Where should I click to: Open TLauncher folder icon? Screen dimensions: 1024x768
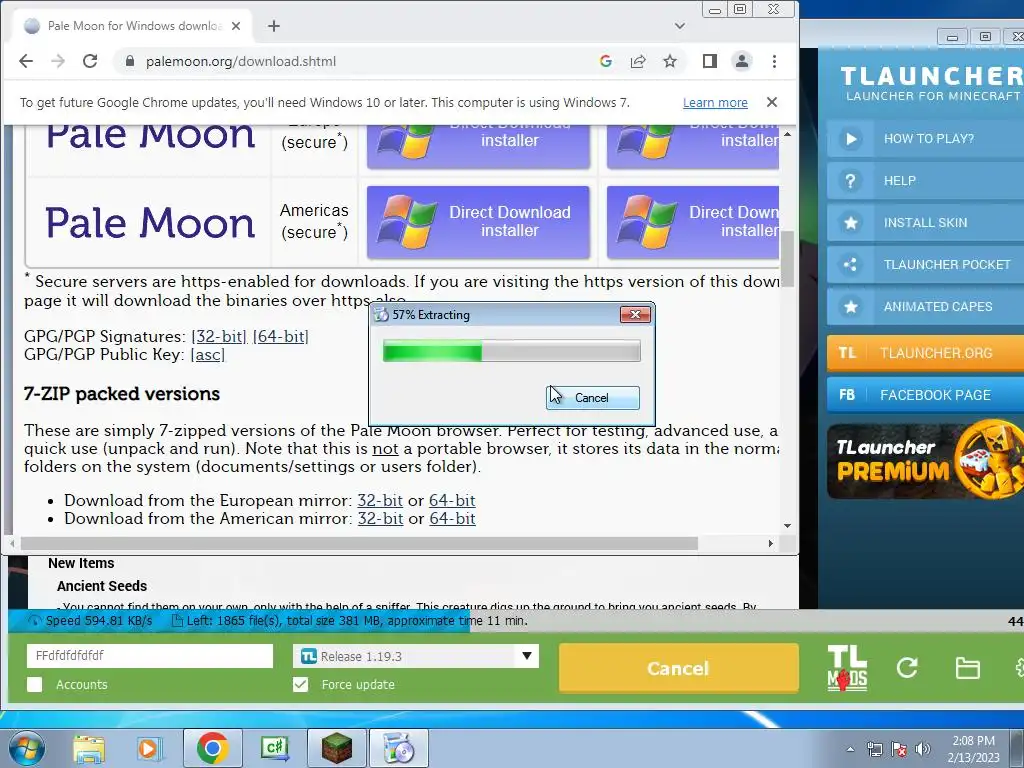coord(967,668)
